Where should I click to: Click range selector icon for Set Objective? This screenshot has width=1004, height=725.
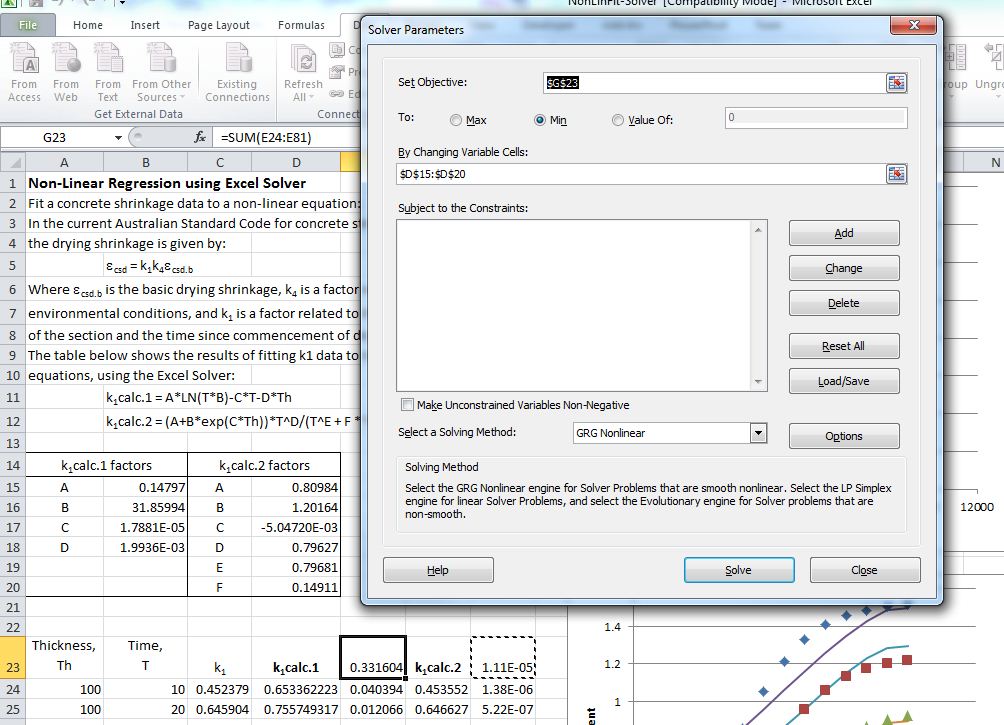coord(896,83)
